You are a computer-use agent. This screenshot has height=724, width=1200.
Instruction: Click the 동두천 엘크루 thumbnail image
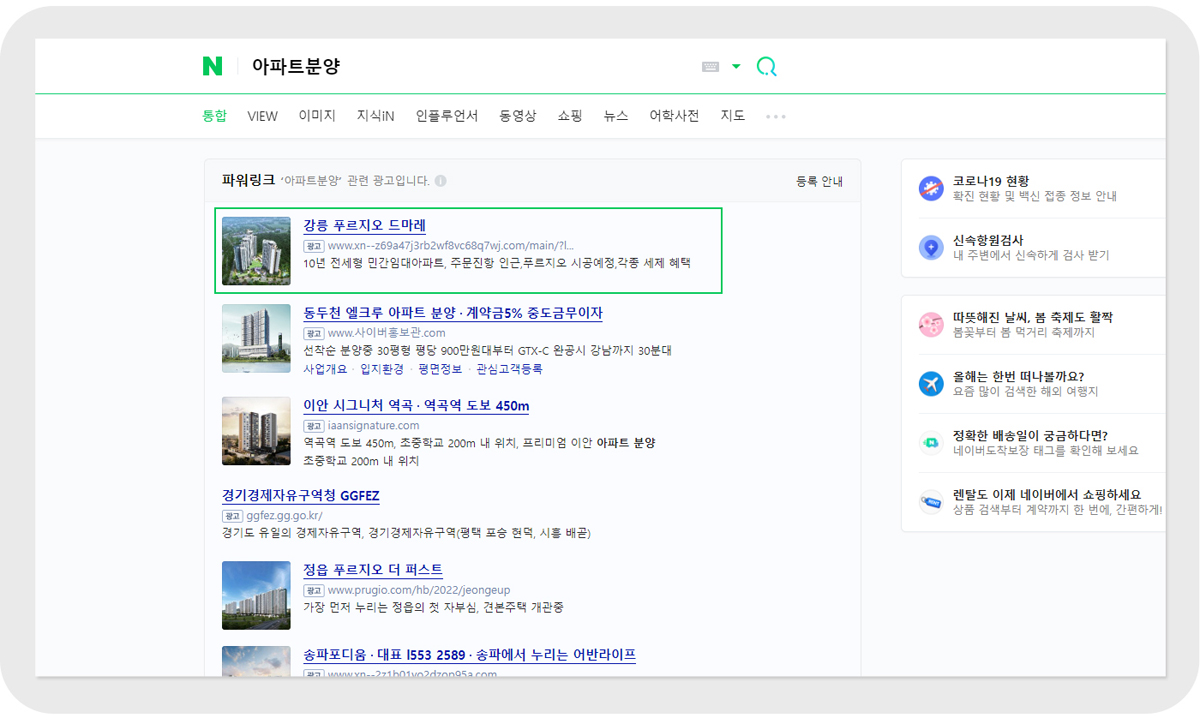point(256,339)
